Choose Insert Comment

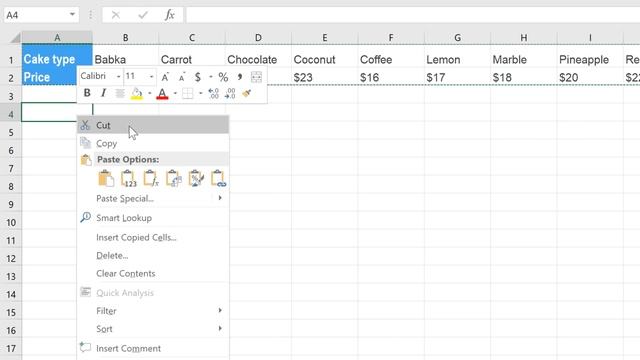click(153, 348)
